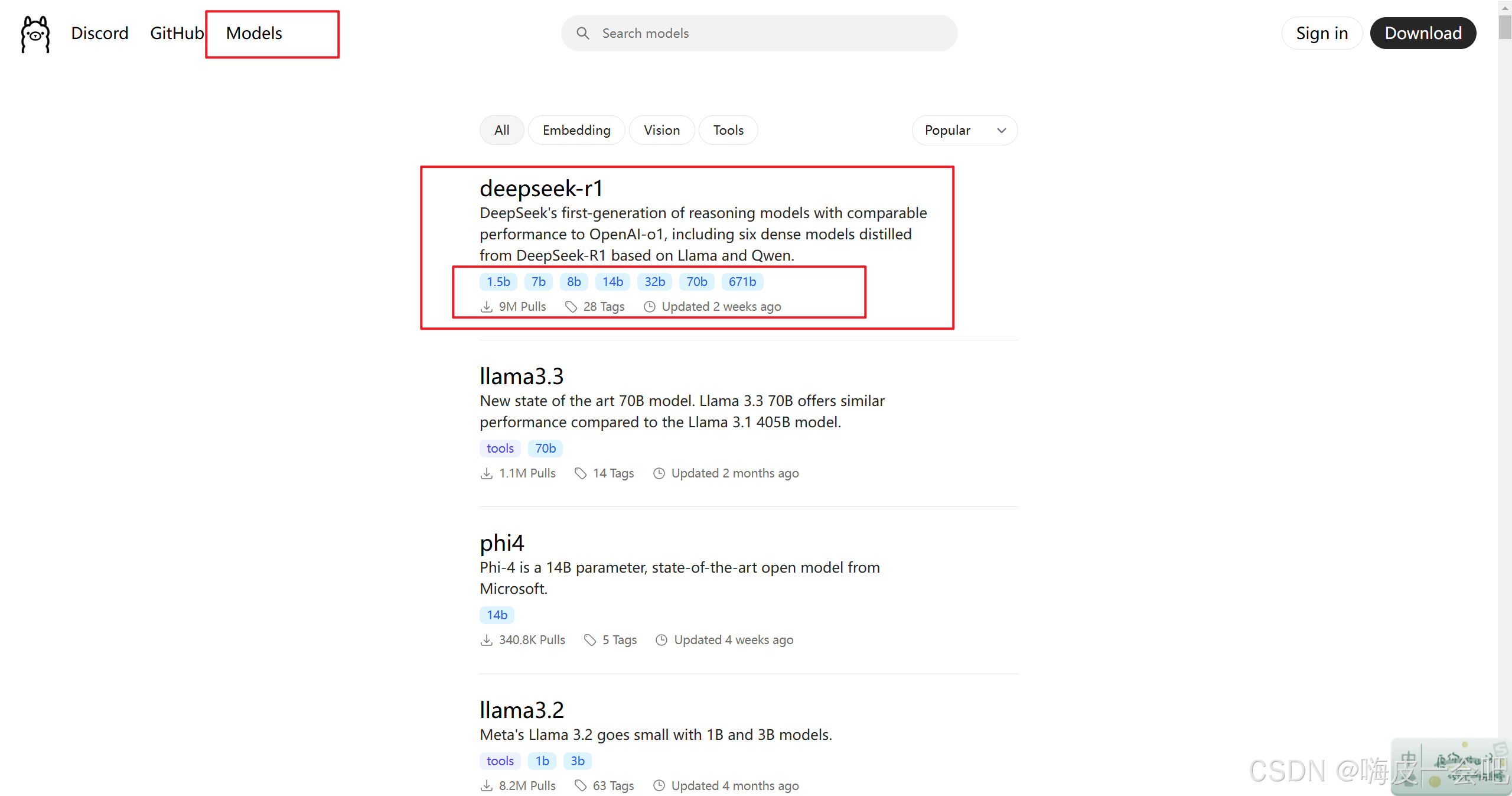
Task: Click the Ollama llama logo
Action: point(35,34)
